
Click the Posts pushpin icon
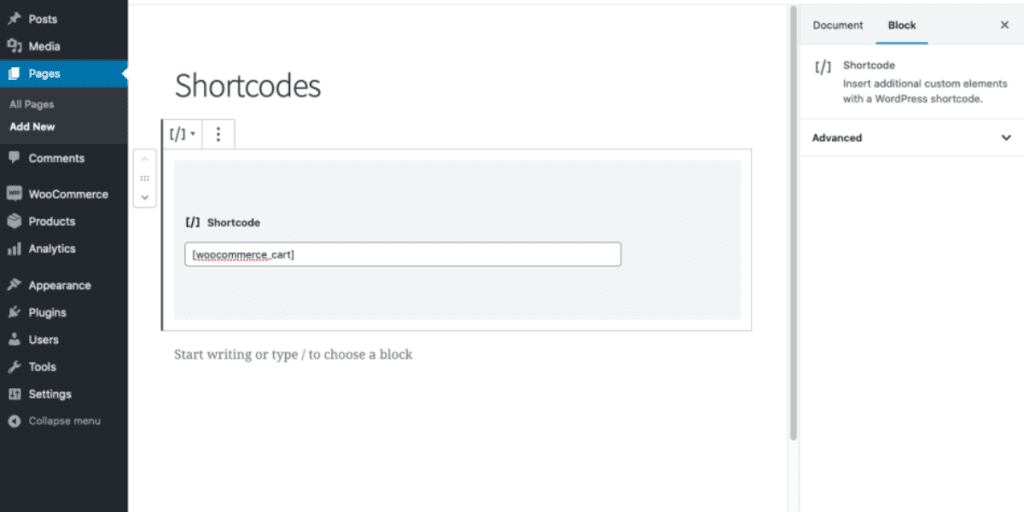pyautogui.click(x=14, y=19)
